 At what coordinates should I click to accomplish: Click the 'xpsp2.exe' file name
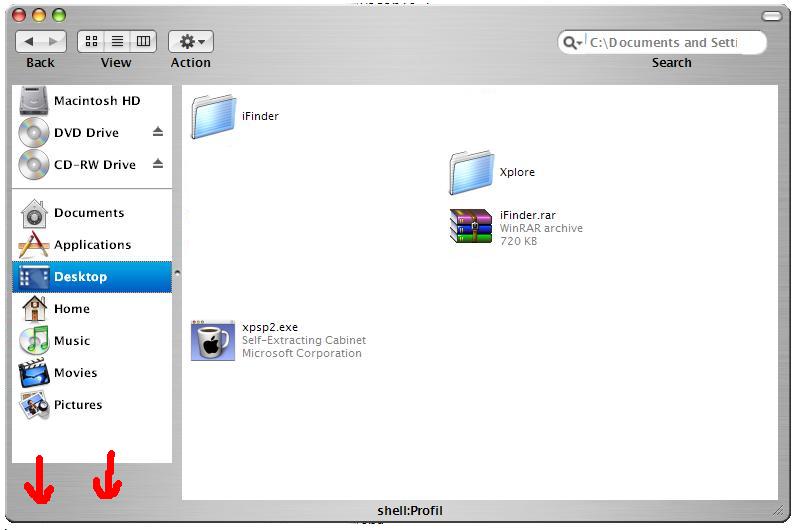tap(270, 327)
